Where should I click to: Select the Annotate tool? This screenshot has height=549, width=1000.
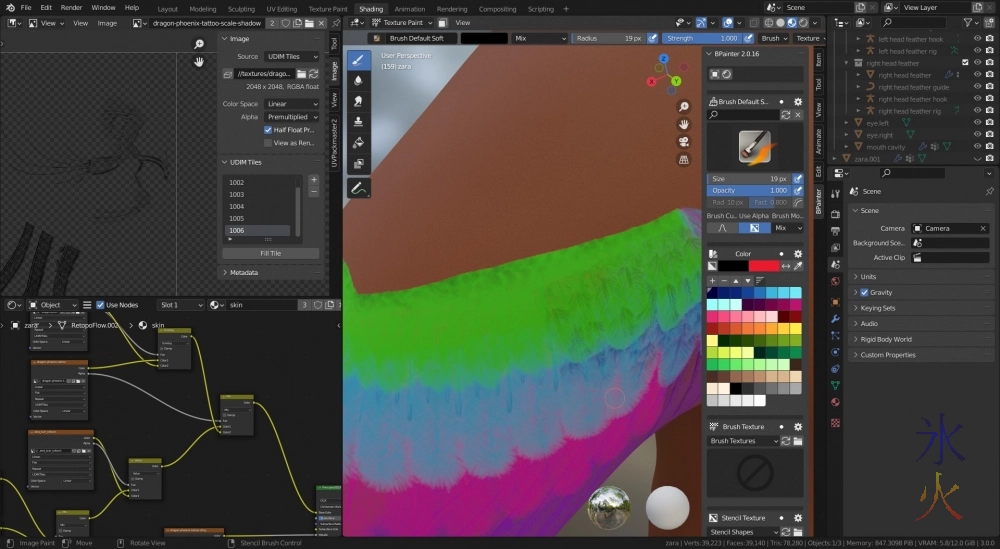click(359, 188)
